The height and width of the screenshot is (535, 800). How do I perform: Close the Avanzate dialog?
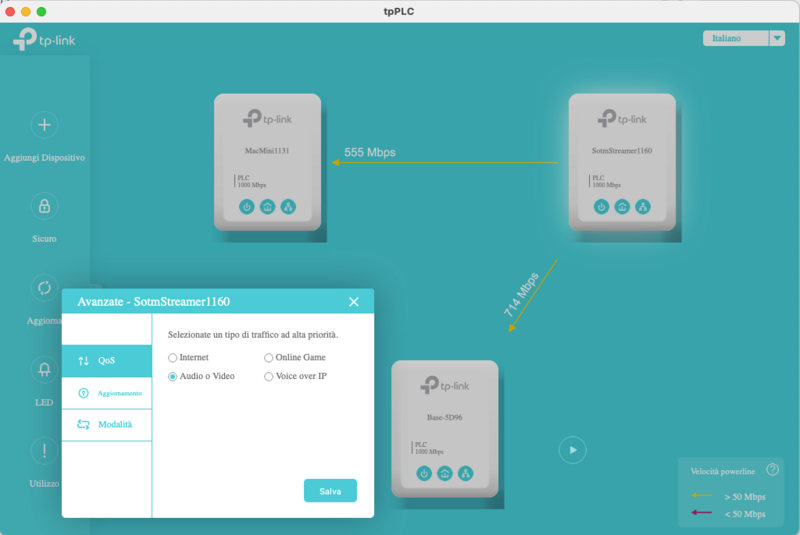pos(354,302)
